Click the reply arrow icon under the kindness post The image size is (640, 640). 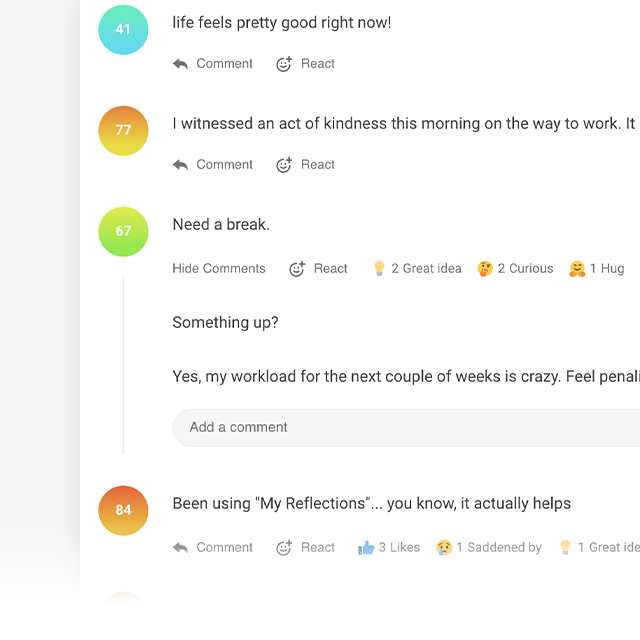coord(180,164)
